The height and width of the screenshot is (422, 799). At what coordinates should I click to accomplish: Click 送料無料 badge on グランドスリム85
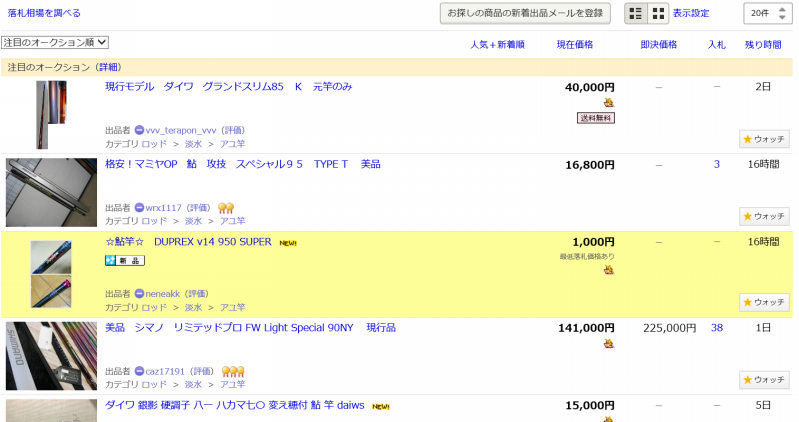click(x=596, y=118)
